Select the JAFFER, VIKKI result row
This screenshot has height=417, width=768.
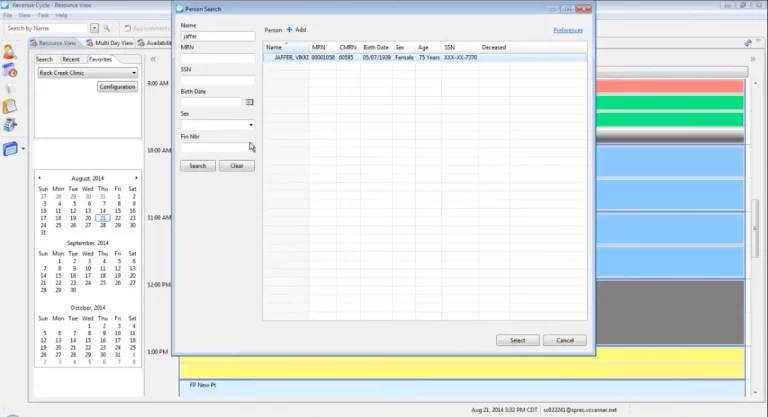point(425,57)
